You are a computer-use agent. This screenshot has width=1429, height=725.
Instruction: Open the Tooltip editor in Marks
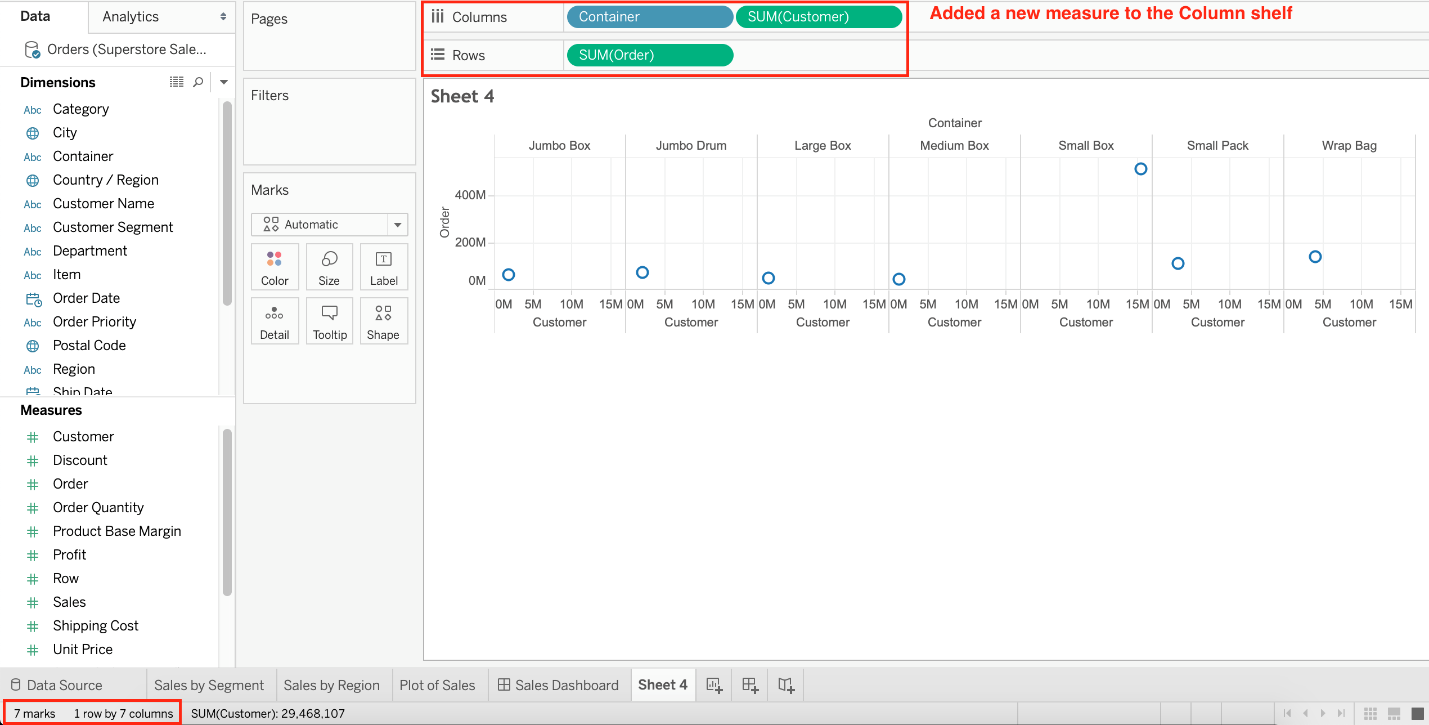329,321
